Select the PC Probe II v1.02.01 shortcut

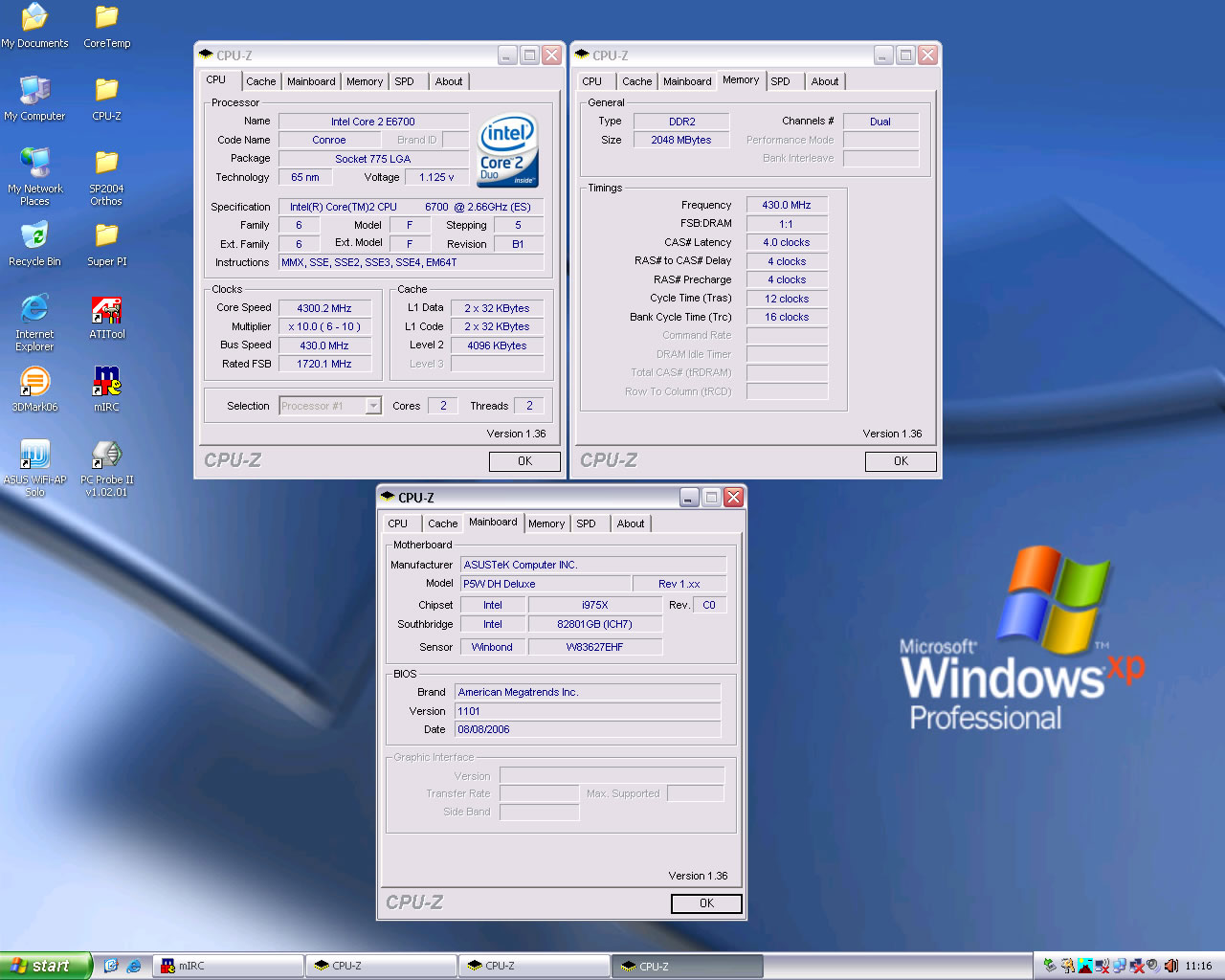(106, 467)
